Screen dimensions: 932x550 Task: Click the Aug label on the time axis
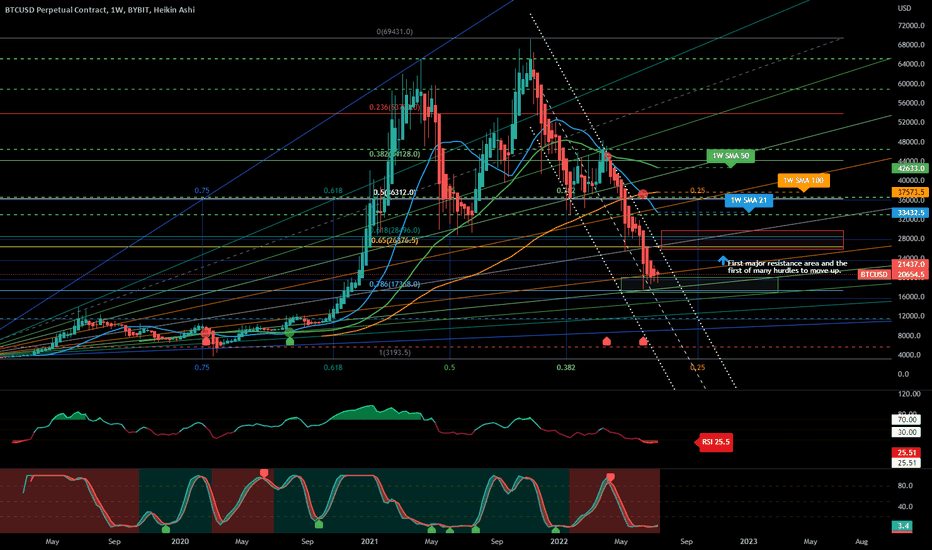[861, 542]
